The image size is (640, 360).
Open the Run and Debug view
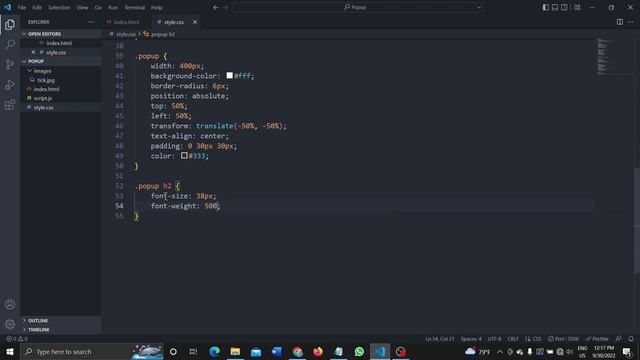tap(10, 85)
